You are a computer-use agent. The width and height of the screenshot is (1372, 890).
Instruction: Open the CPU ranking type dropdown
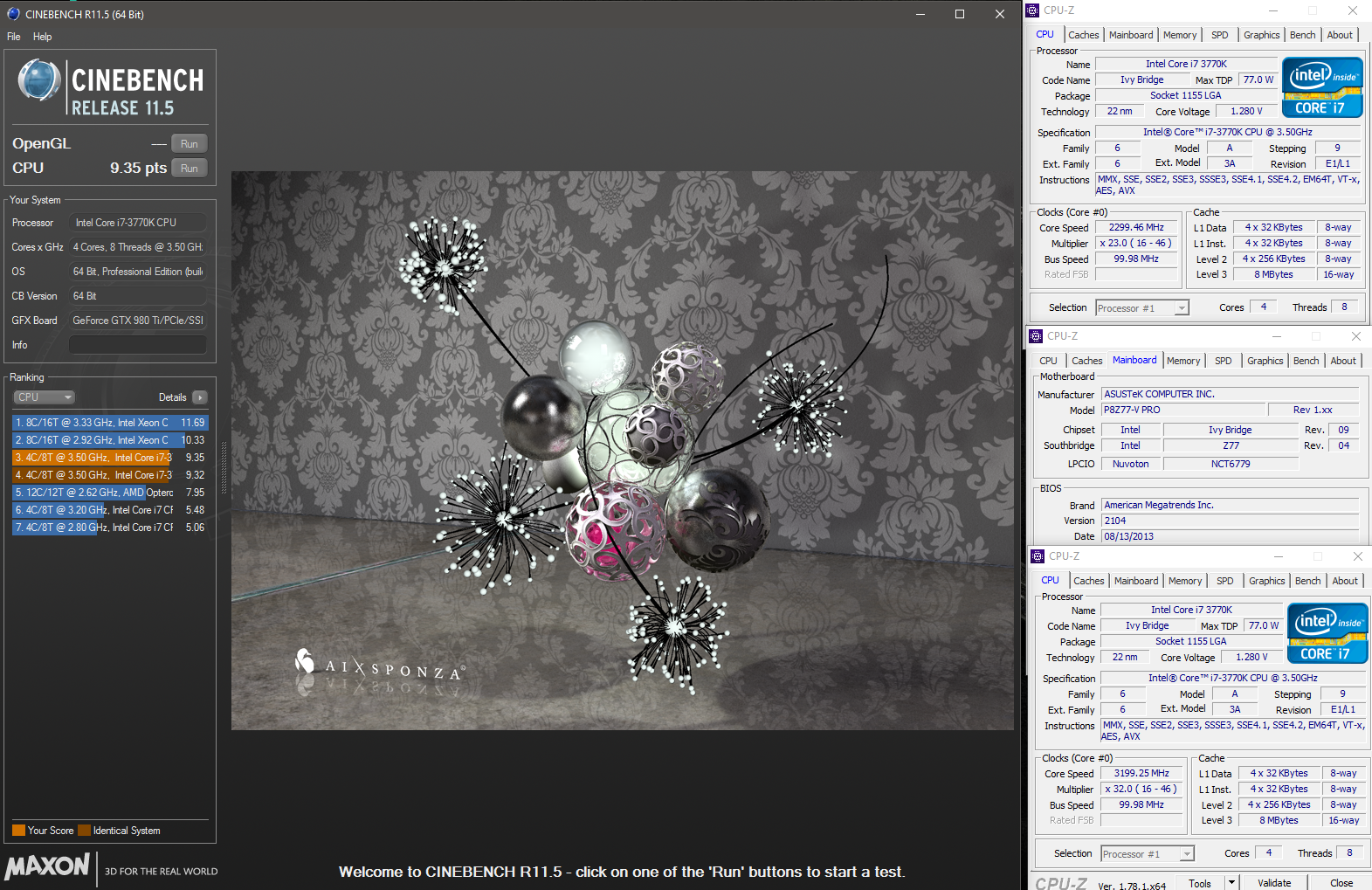click(x=44, y=397)
